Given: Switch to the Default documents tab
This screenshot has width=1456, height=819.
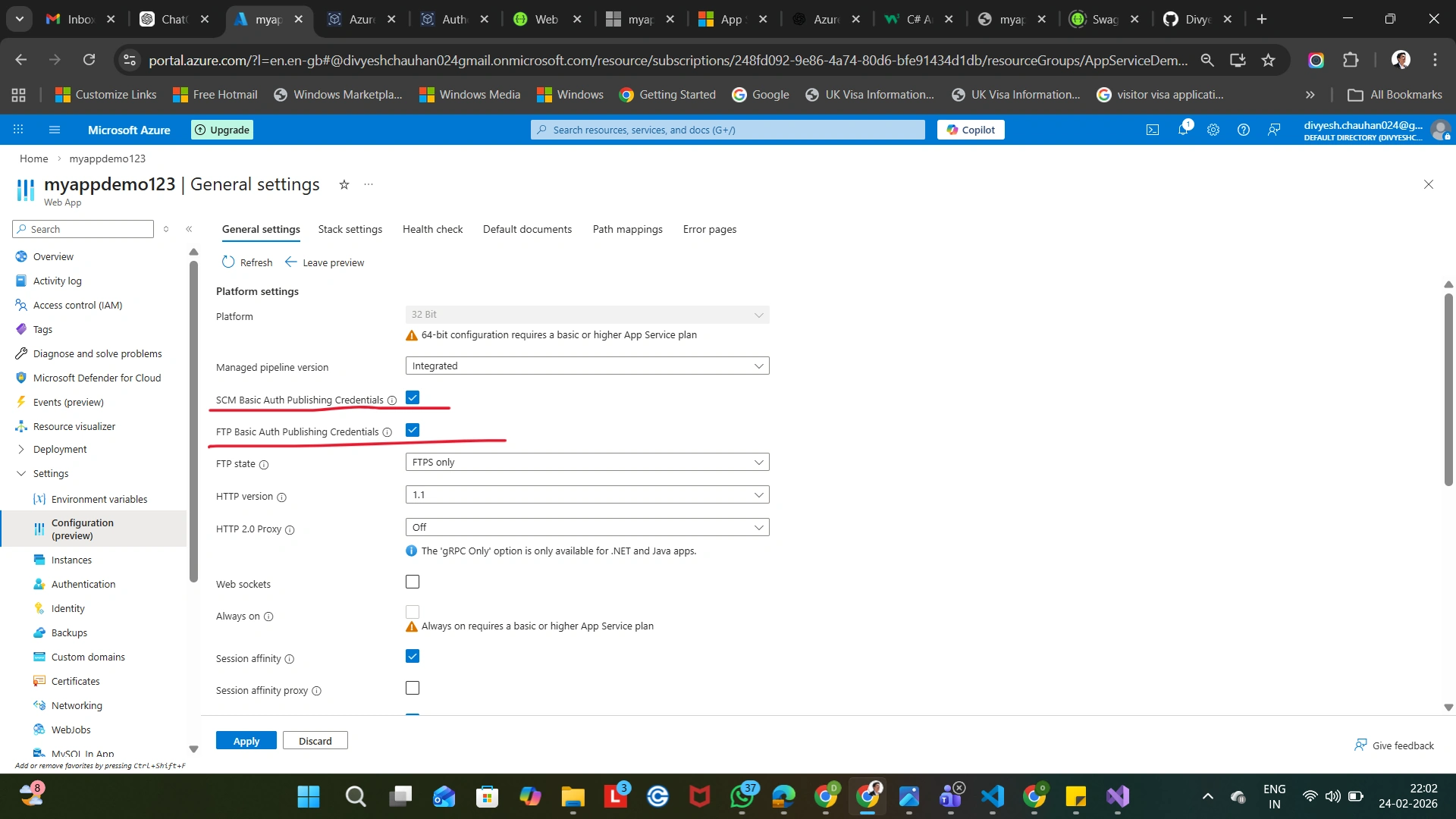Looking at the screenshot, I should pos(527,229).
